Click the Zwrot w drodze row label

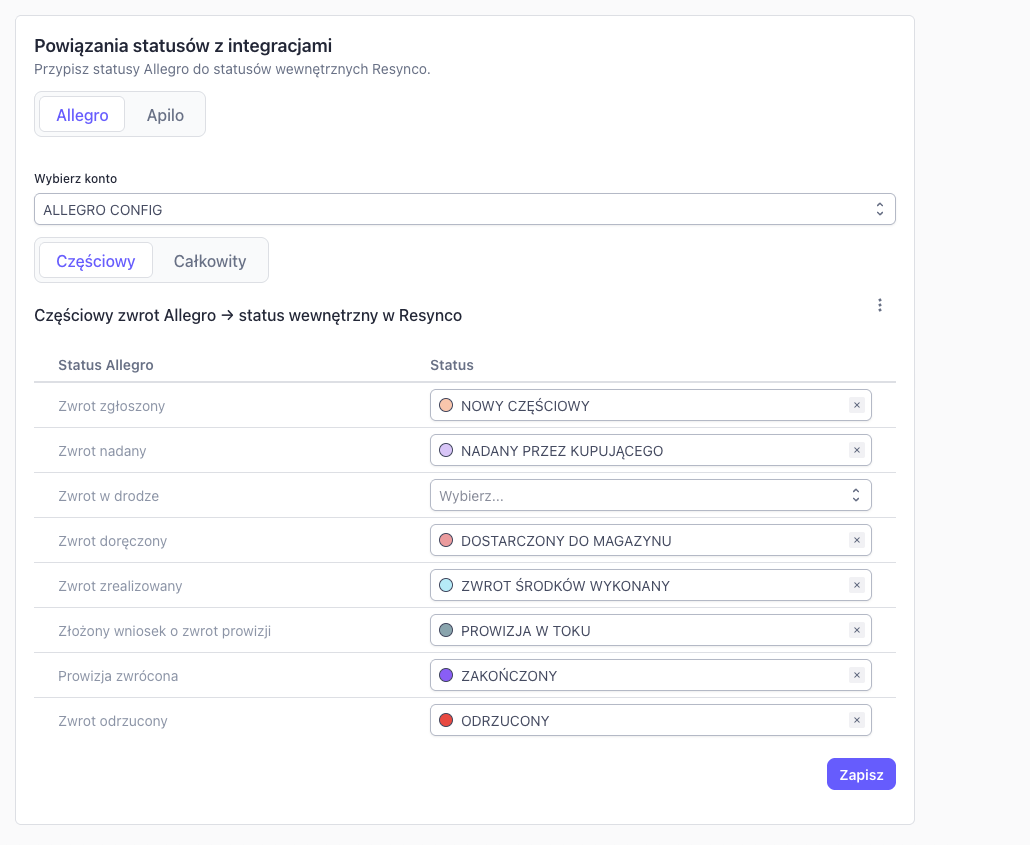point(108,496)
